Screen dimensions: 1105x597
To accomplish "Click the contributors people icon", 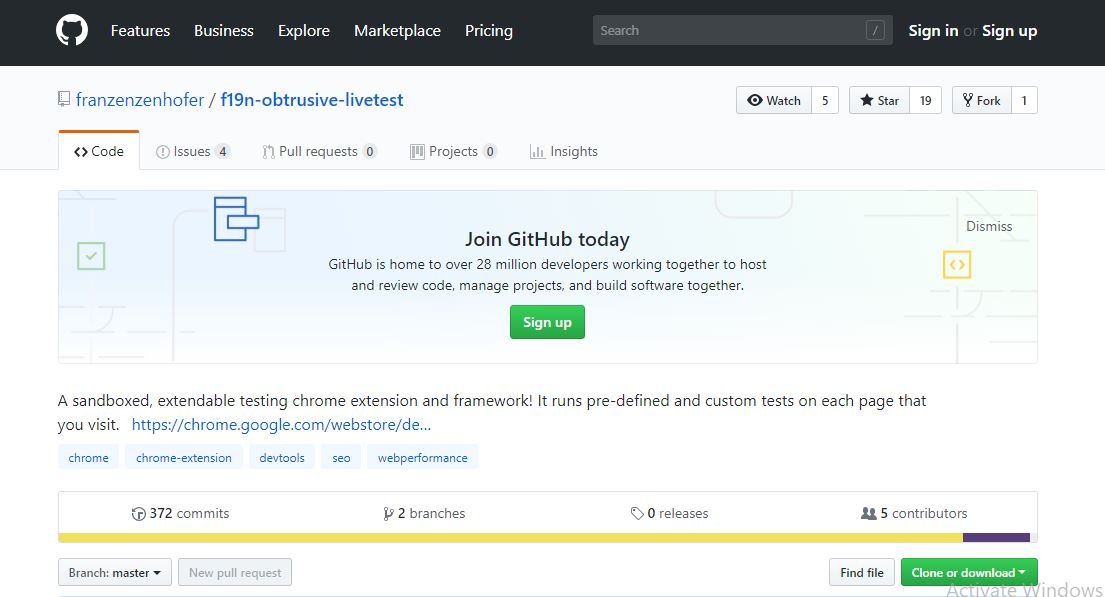I will tap(869, 514).
